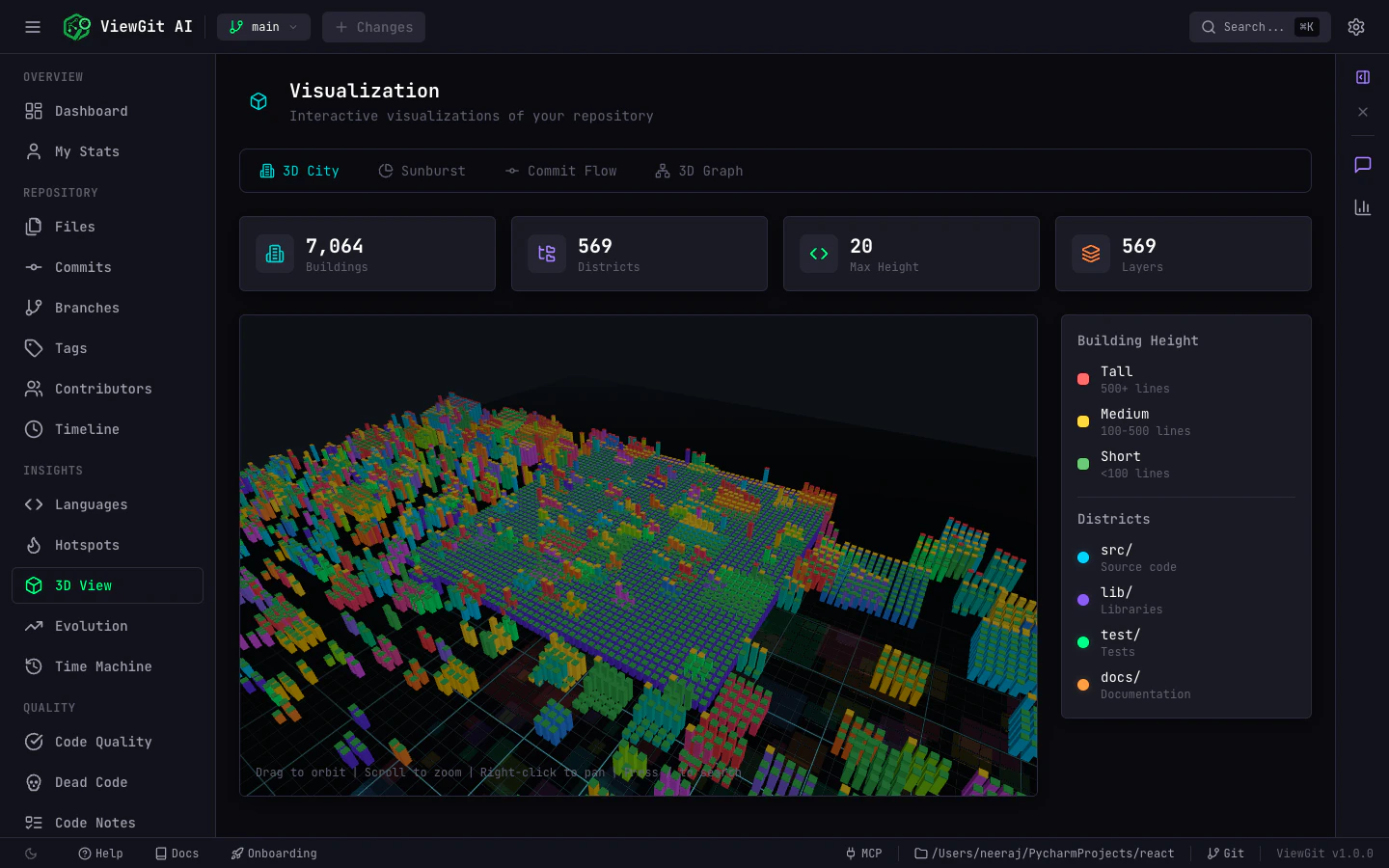The height and width of the screenshot is (868, 1389).
Task: Click the Max Height card icon
Action: point(819,254)
